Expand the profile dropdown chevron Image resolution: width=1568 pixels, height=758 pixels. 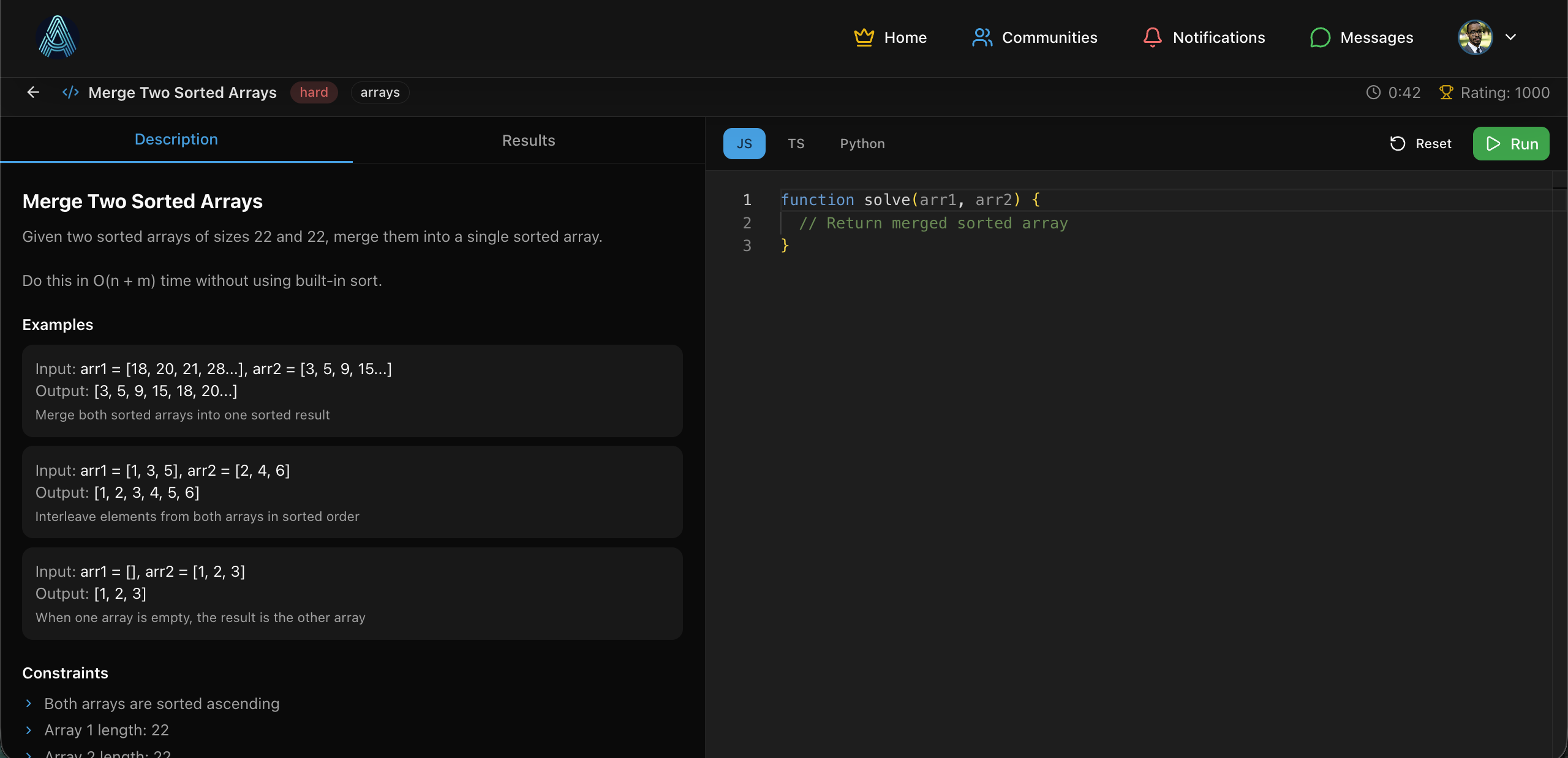pos(1510,37)
